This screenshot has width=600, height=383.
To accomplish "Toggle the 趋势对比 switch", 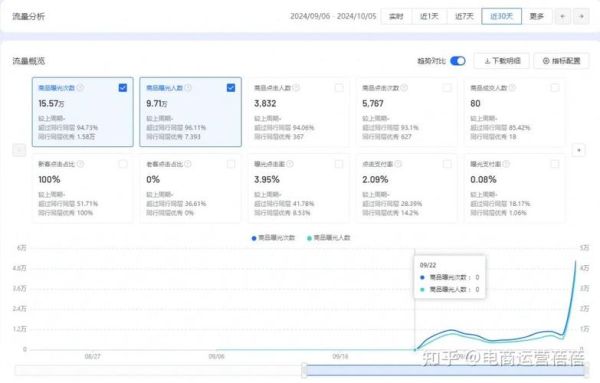I will (458, 61).
